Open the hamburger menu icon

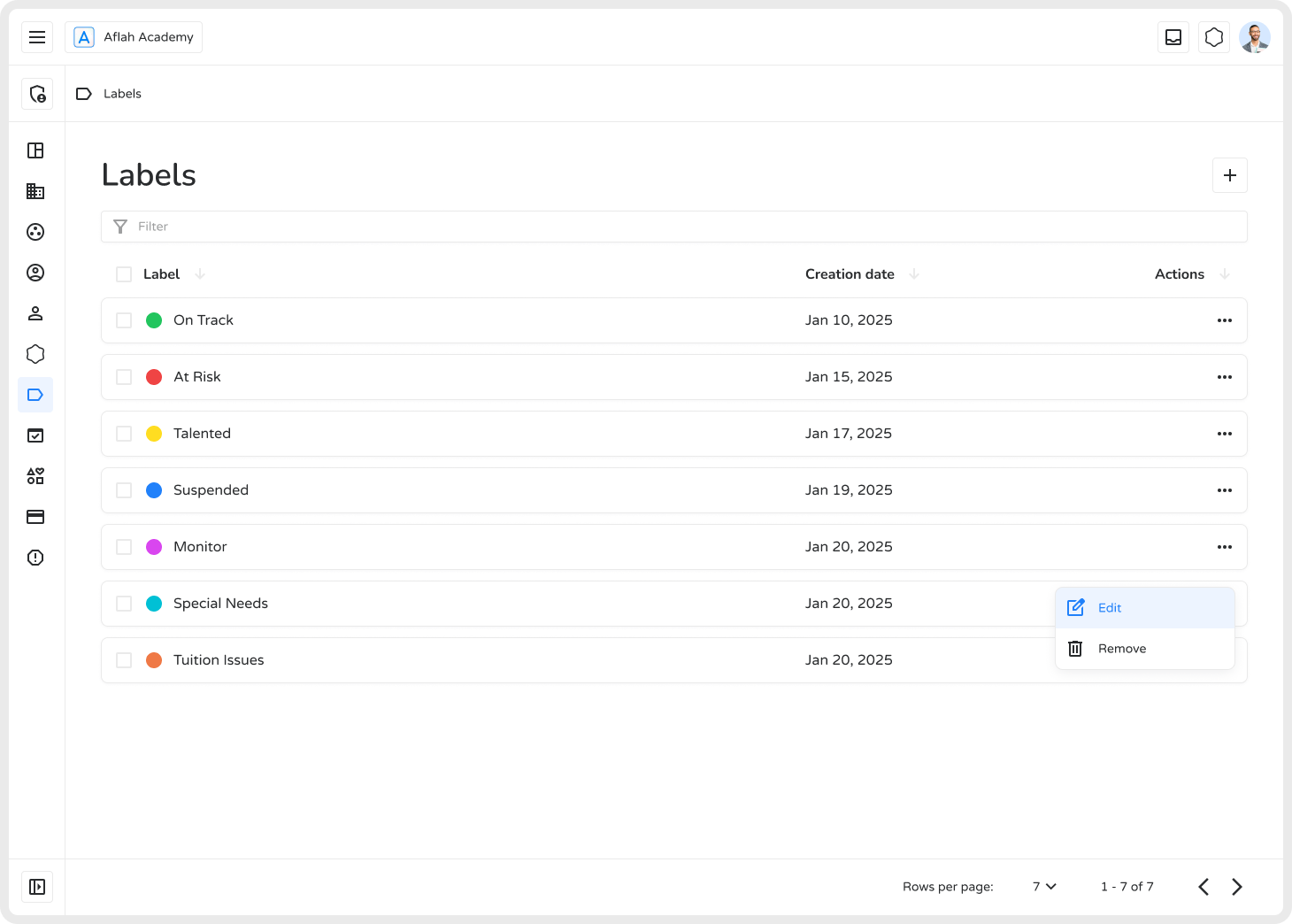pos(37,37)
